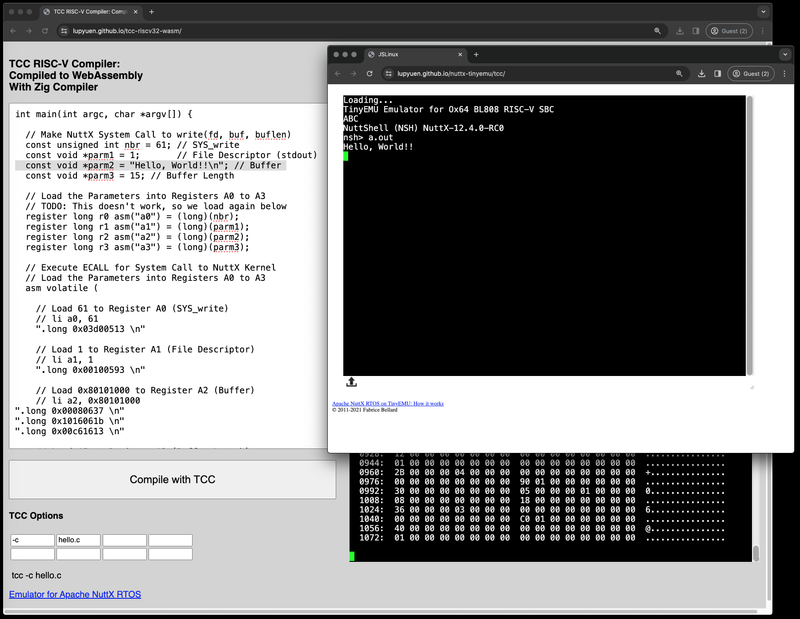Open a new tab next to JSLinux
The height and width of the screenshot is (619, 800).
pyautogui.click(x=476, y=54)
